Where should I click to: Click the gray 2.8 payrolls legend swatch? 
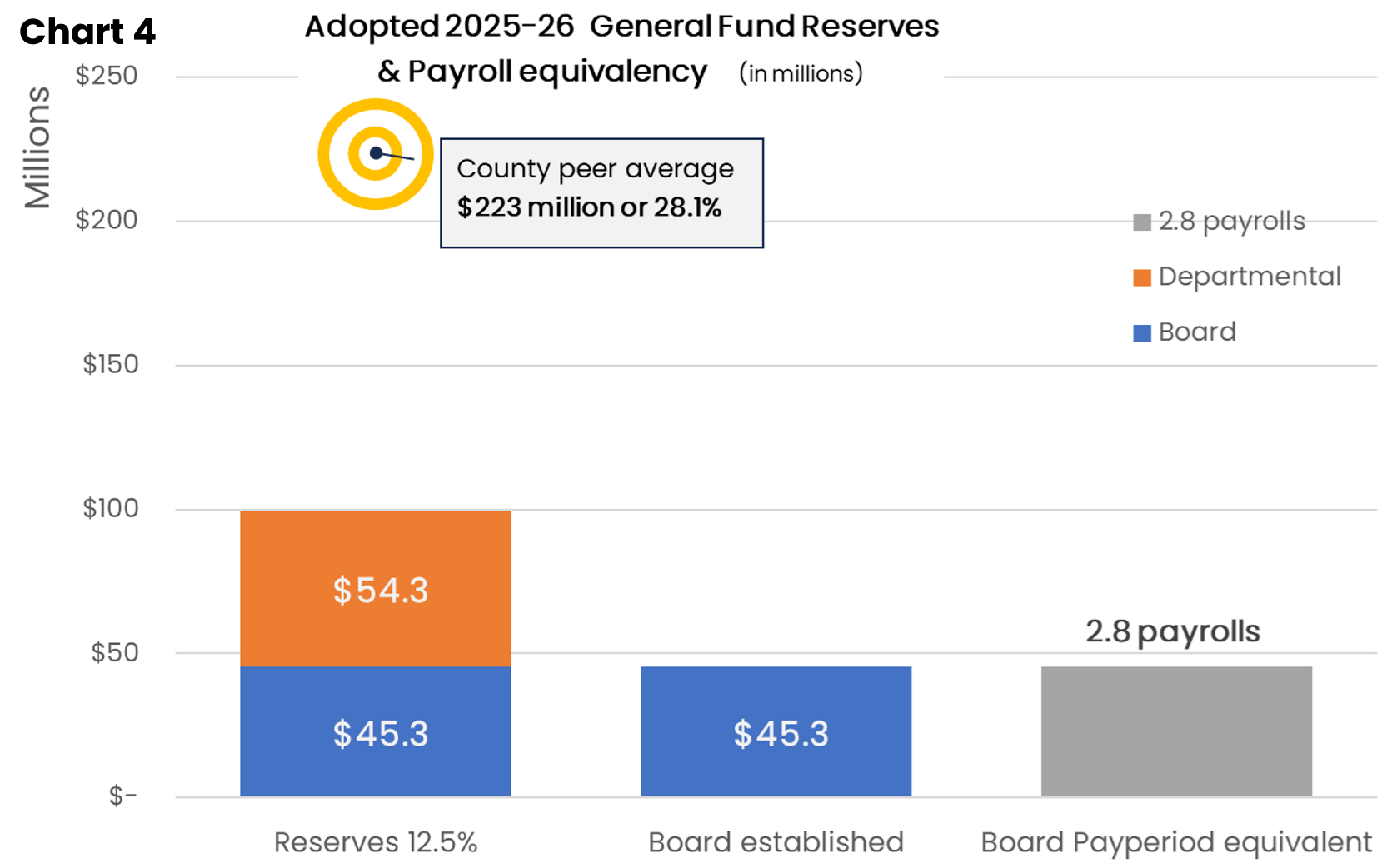1142,222
